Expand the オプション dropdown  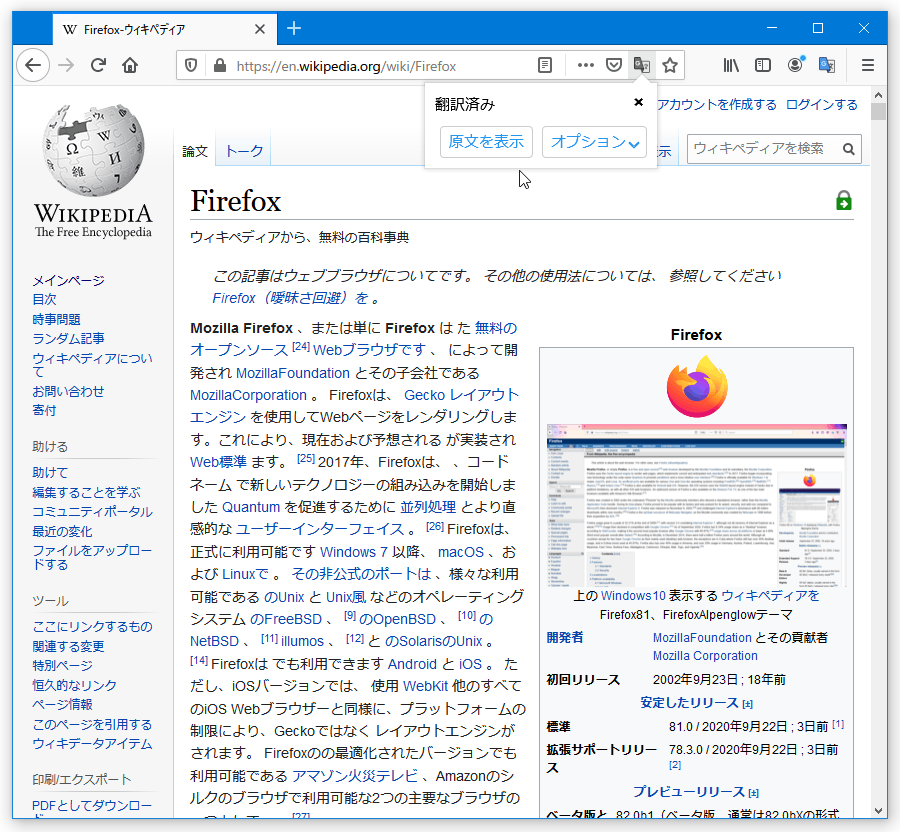pyautogui.click(x=595, y=142)
